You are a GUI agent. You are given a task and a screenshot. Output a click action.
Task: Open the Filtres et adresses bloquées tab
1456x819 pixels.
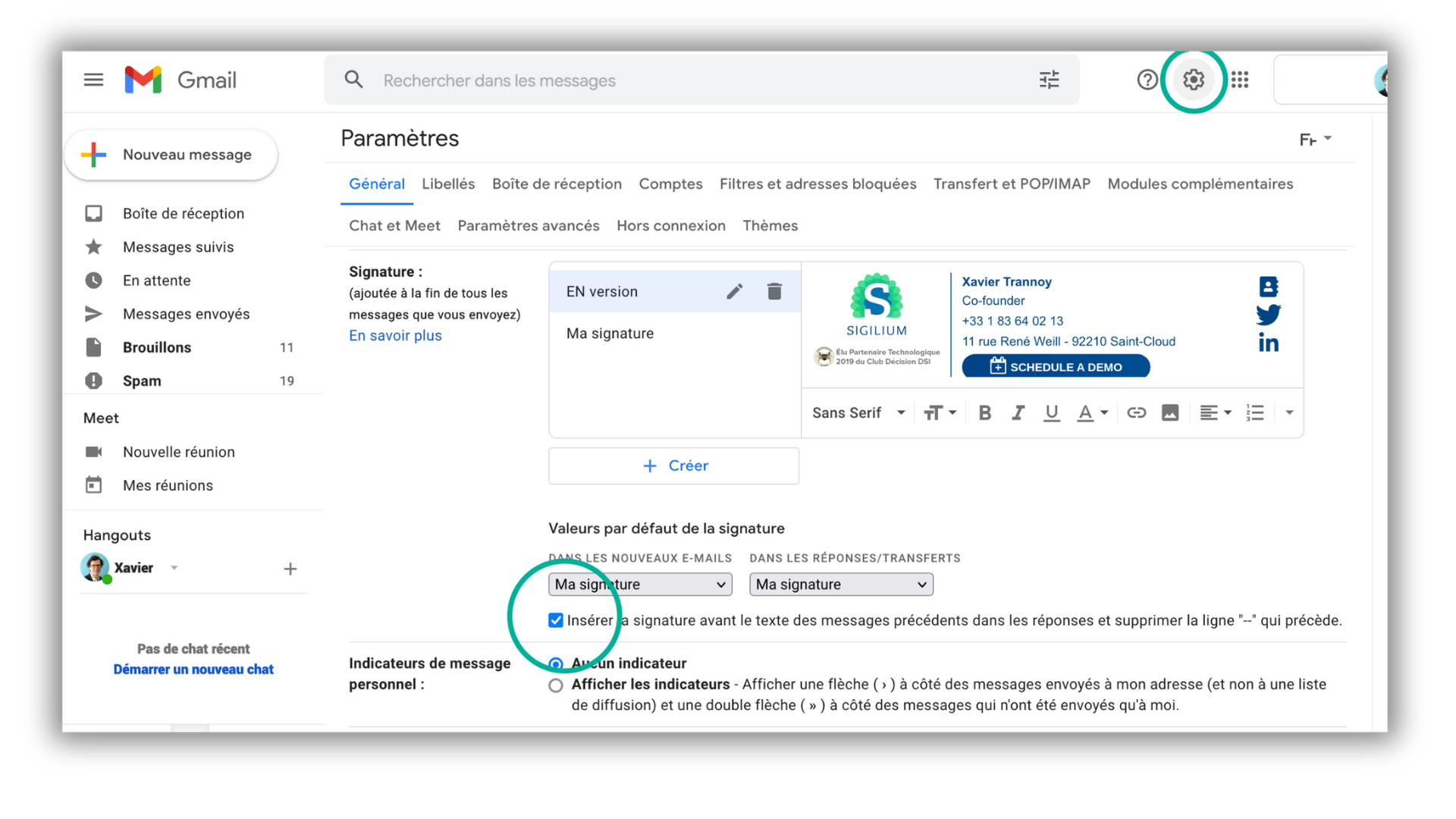point(817,184)
